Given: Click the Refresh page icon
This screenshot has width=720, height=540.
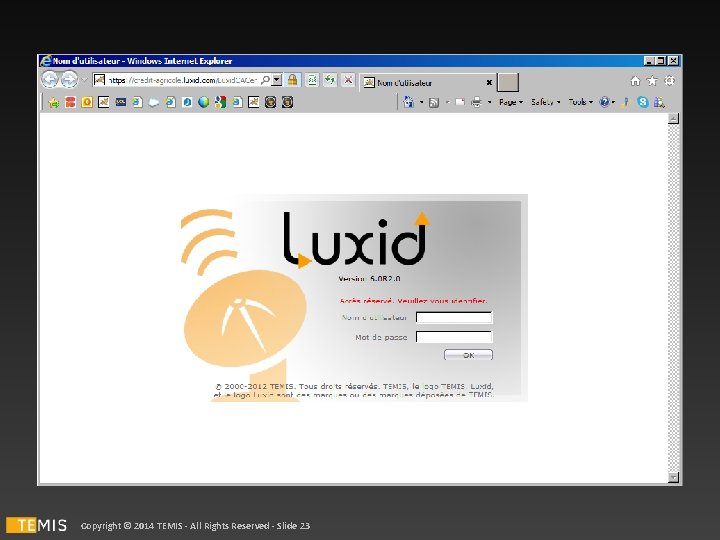Looking at the screenshot, I should click(x=330, y=80).
